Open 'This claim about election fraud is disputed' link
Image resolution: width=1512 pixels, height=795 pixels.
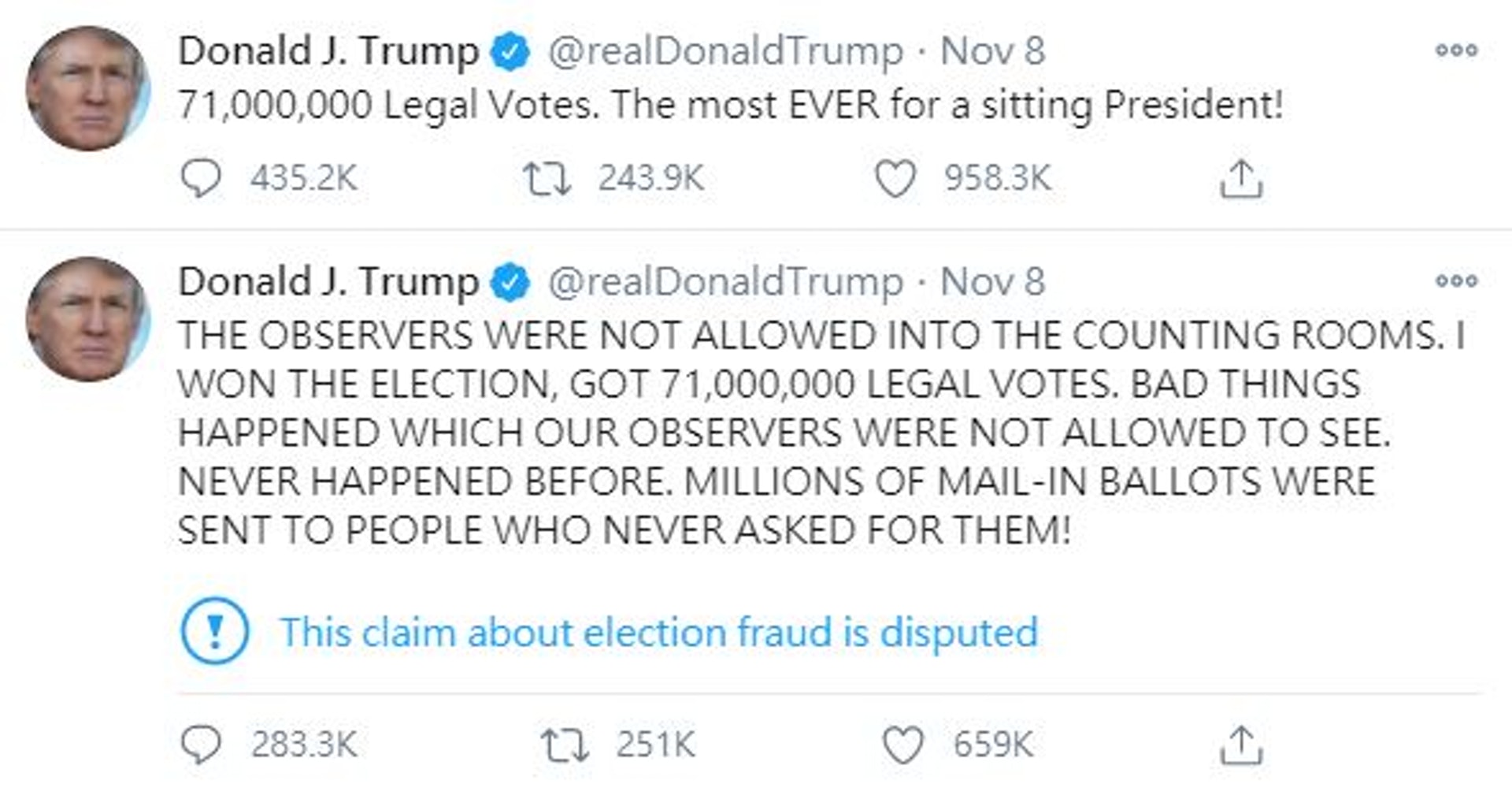point(658,633)
